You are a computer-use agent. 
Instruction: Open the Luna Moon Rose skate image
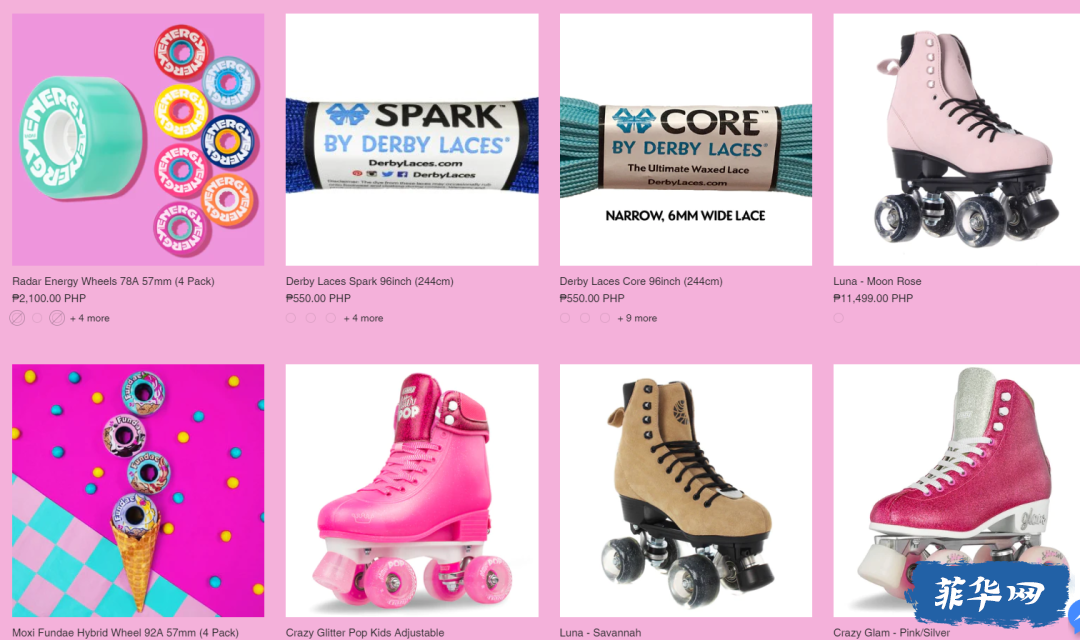(x=957, y=140)
